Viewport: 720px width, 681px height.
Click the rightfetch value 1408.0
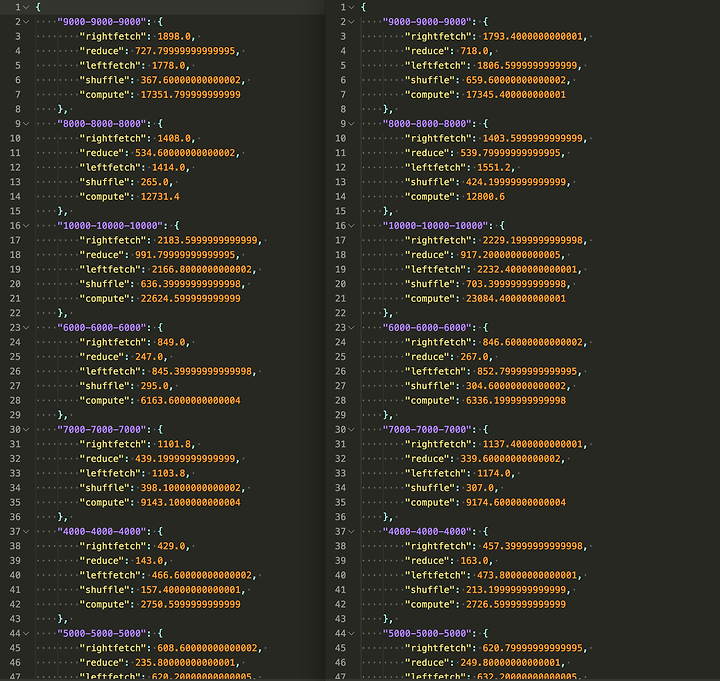[174, 138]
